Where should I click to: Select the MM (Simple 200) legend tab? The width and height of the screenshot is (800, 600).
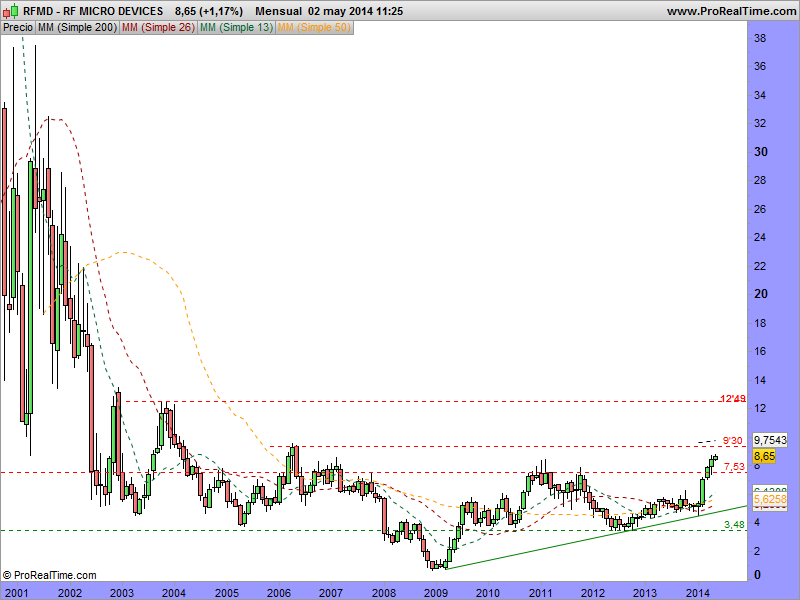coord(77,28)
